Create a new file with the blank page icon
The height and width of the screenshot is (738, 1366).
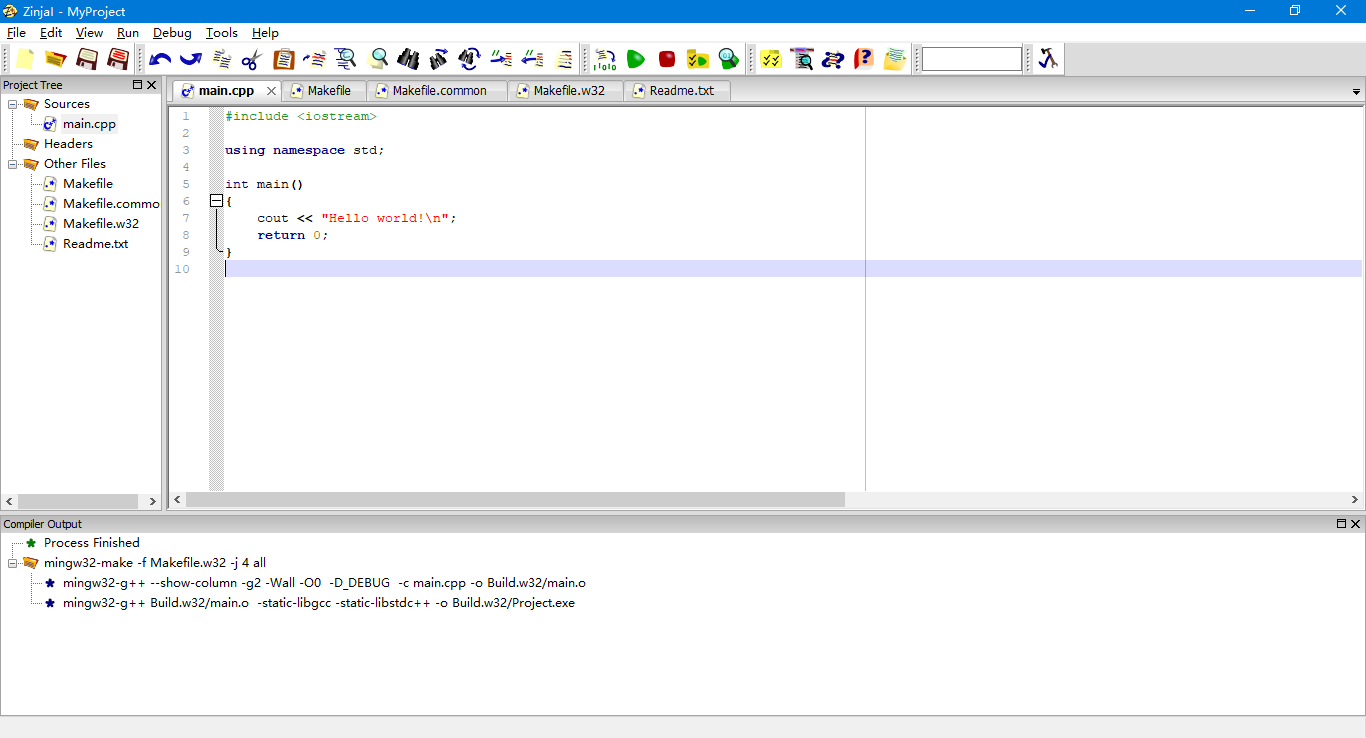pyautogui.click(x=23, y=58)
